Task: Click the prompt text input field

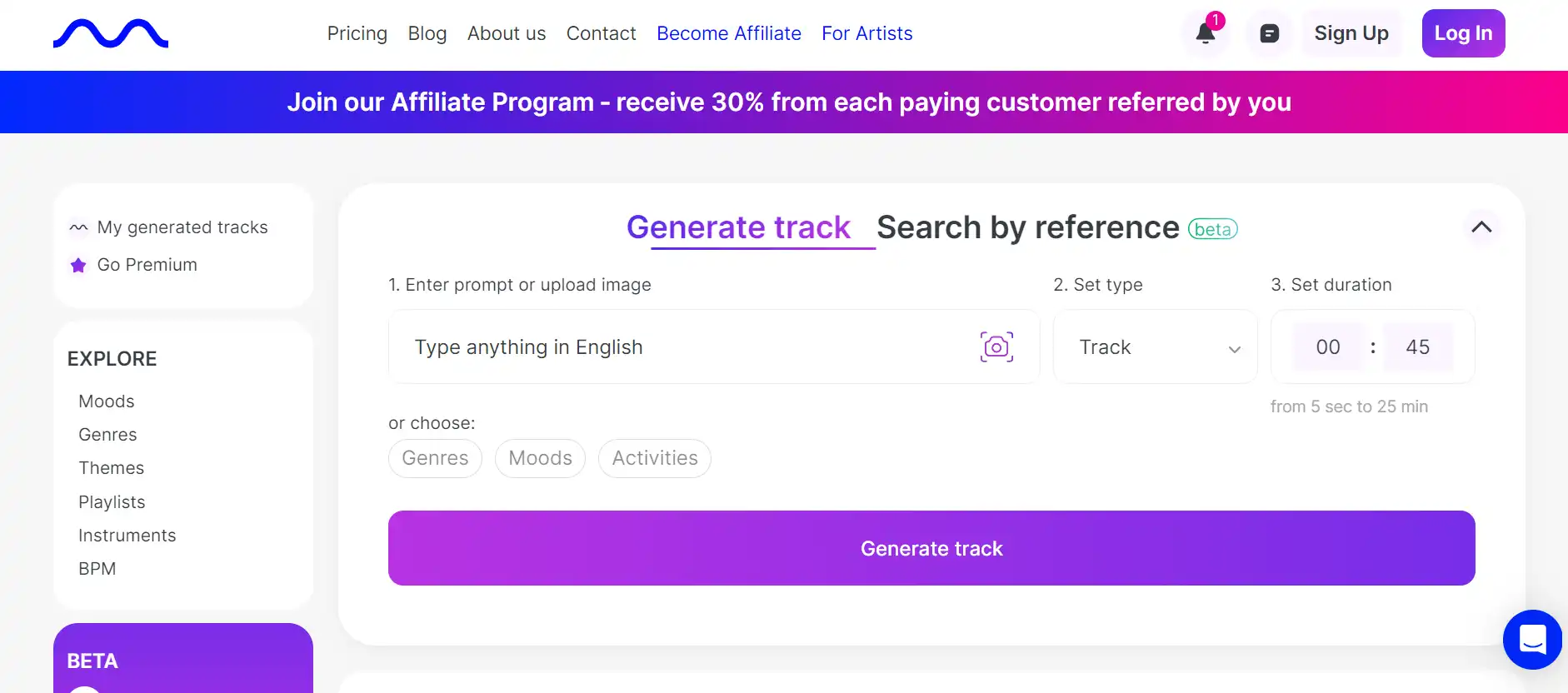Action: (683, 347)
